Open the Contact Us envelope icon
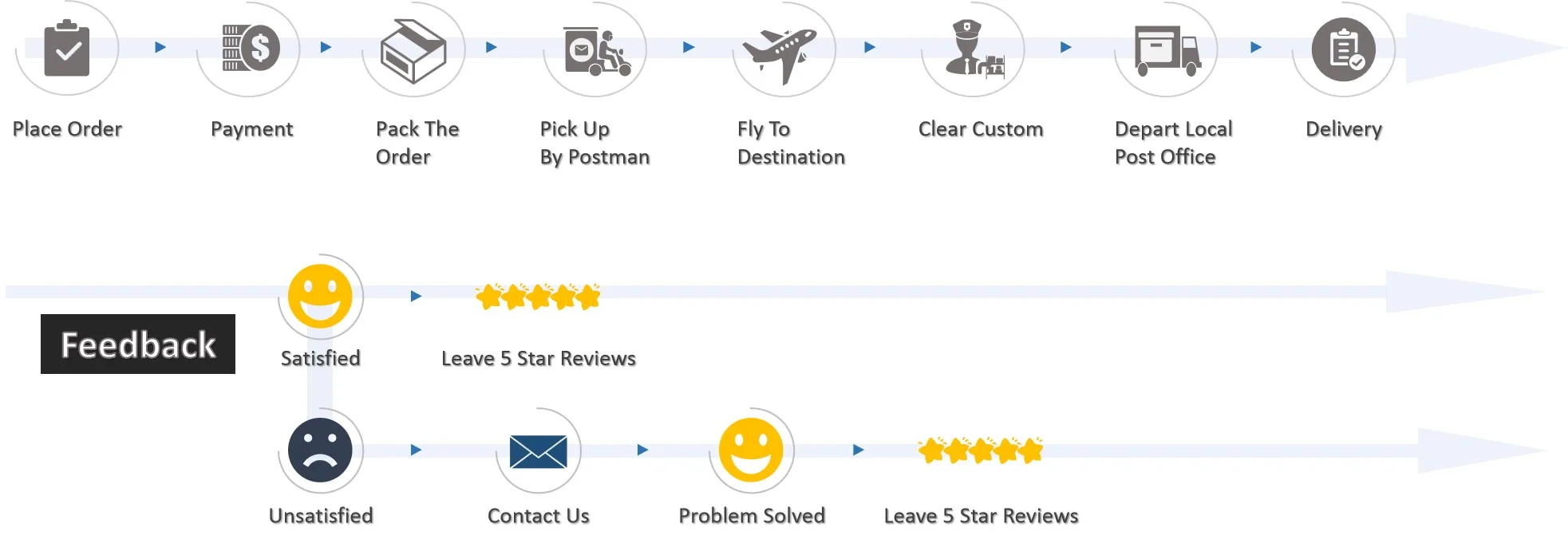1568x535 pixels. coord(538,451)
